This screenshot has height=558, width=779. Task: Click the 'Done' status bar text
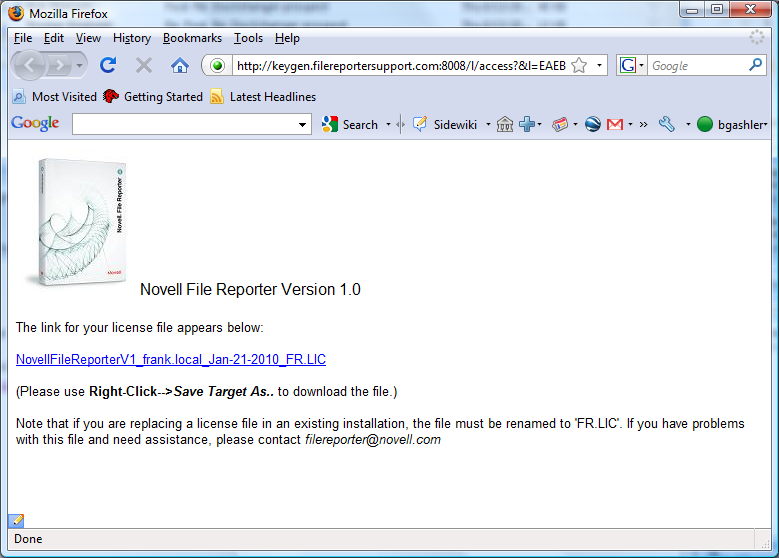click(x=28, y=539)
